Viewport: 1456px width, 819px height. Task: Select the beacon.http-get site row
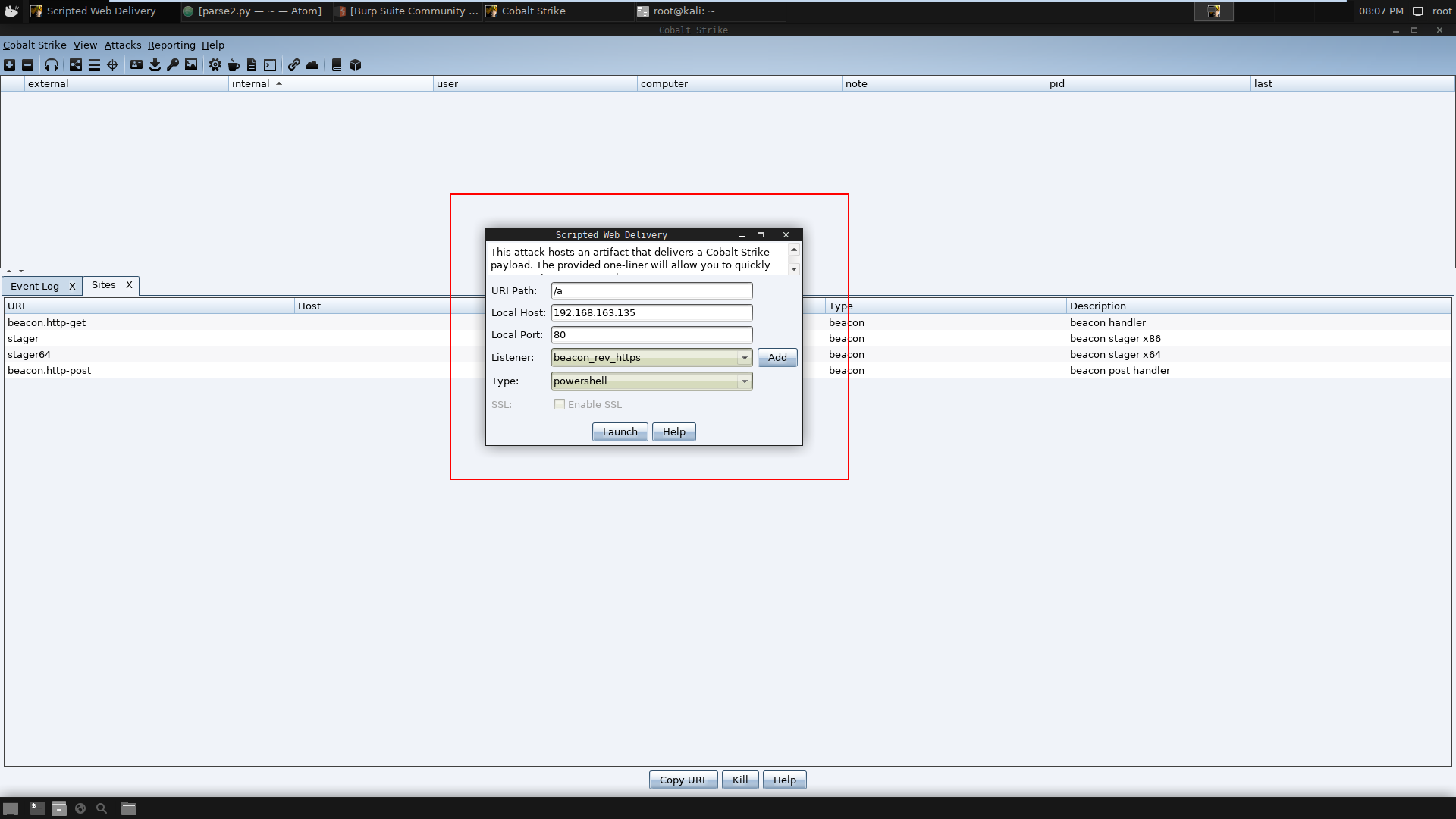pos(728,323)
